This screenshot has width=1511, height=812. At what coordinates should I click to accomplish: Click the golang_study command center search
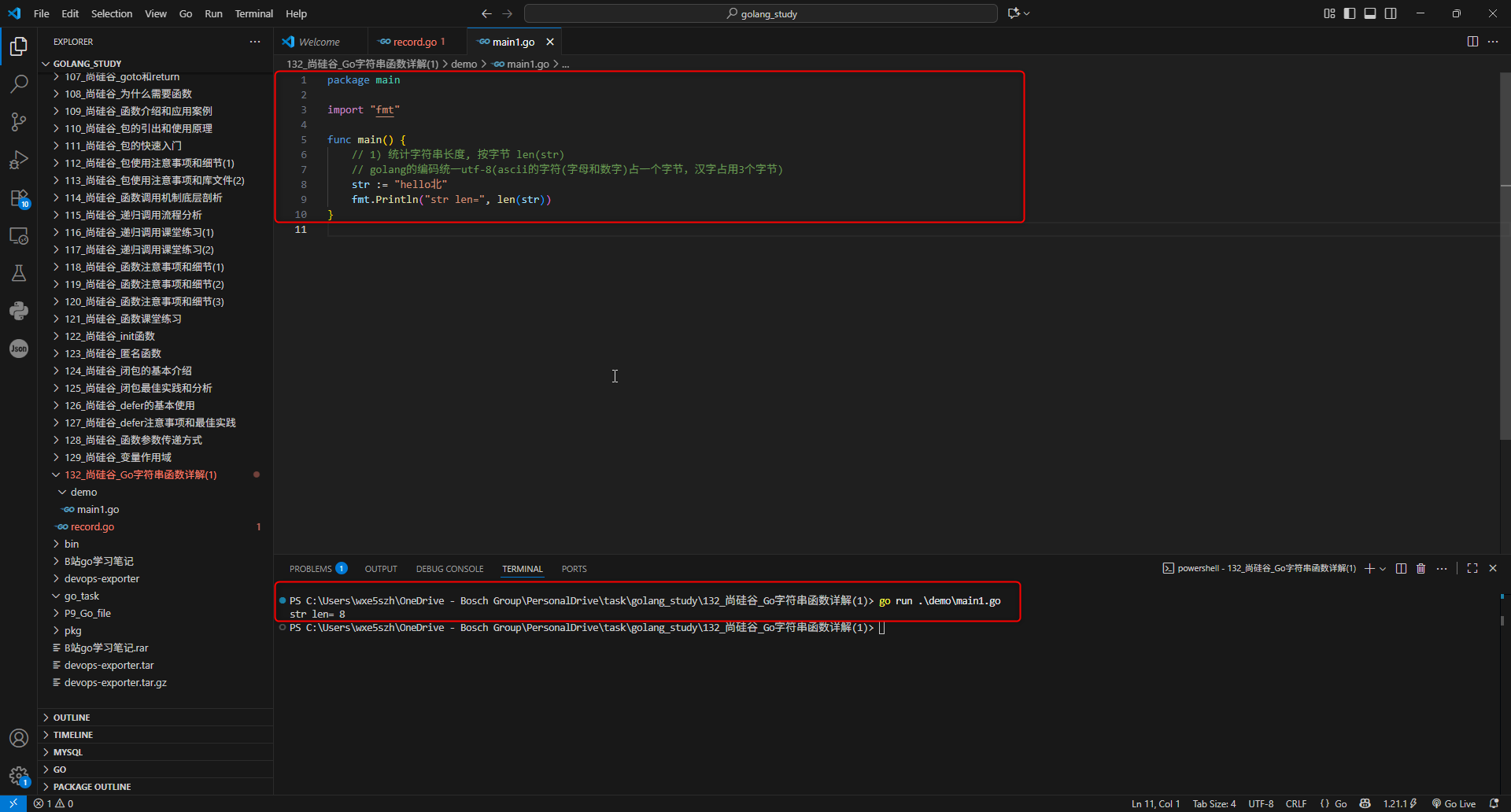[761, 13]
